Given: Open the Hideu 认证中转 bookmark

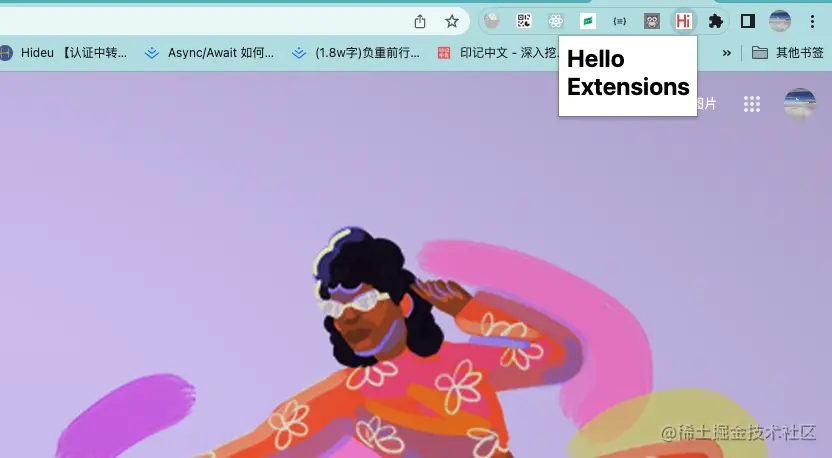Looking at the screenshot, I should pos(64,53).
